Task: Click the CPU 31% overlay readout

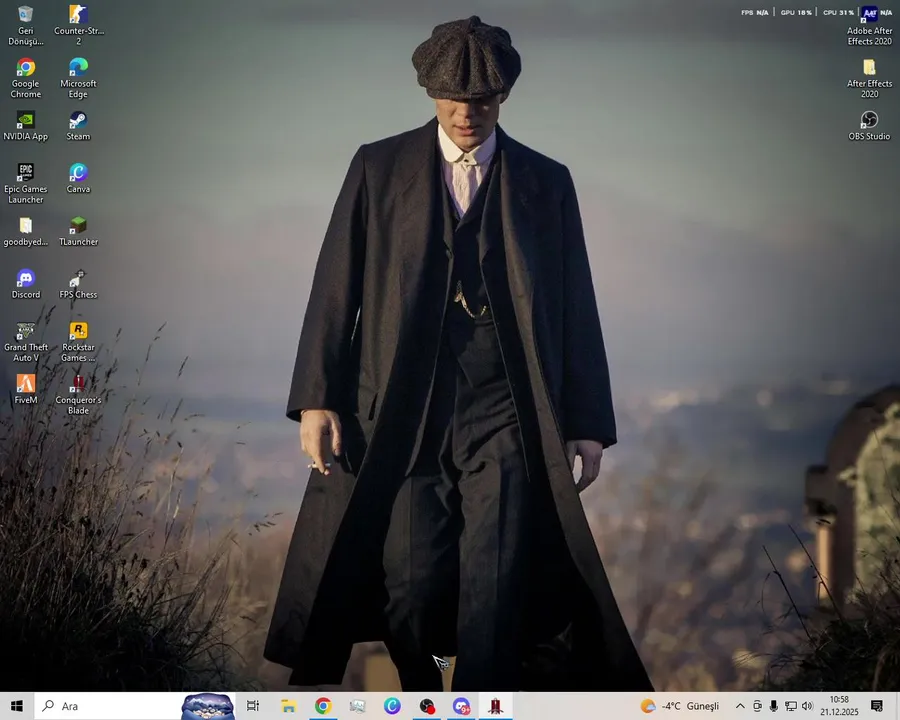Action: 839,12
